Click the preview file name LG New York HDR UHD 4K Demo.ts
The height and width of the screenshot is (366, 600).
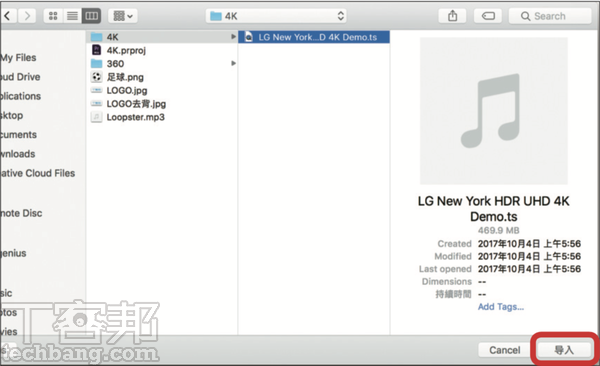click(x=494, y=209)
